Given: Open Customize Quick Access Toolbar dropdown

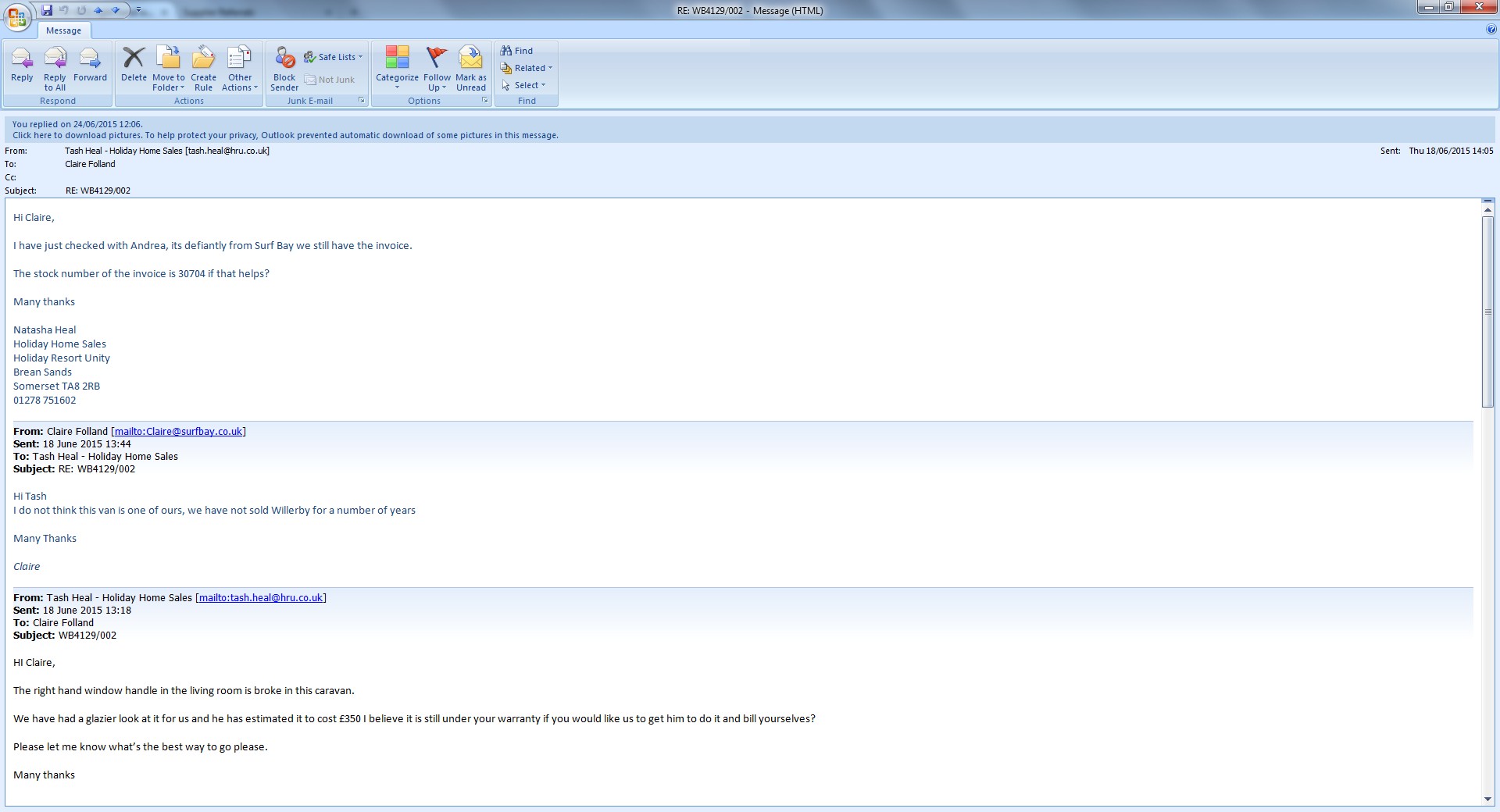Looking at the screenshot, I should [x=138, y=10].
